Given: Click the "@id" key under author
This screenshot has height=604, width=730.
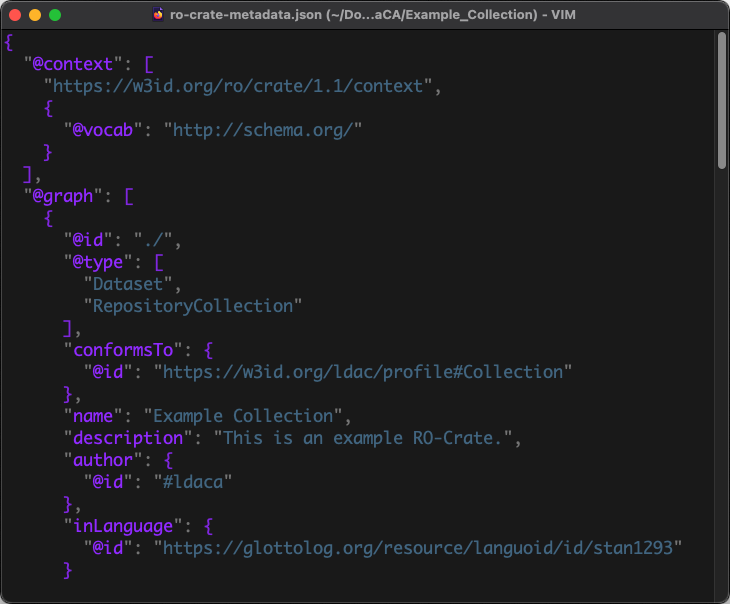Looking at the screenshot, I should 108,482.
